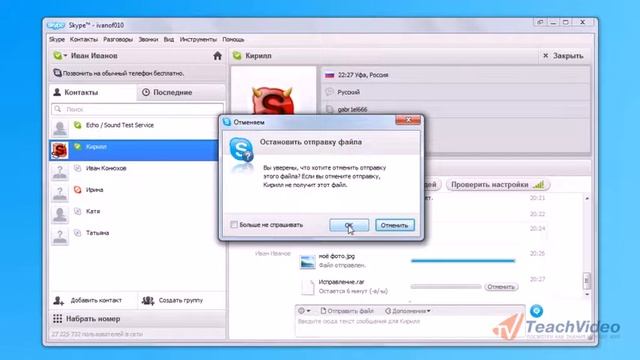The image size is (640, 360).
Task: Click the Russian flag icon beside Уфа, Россия
Action: (x=330, y=75)
